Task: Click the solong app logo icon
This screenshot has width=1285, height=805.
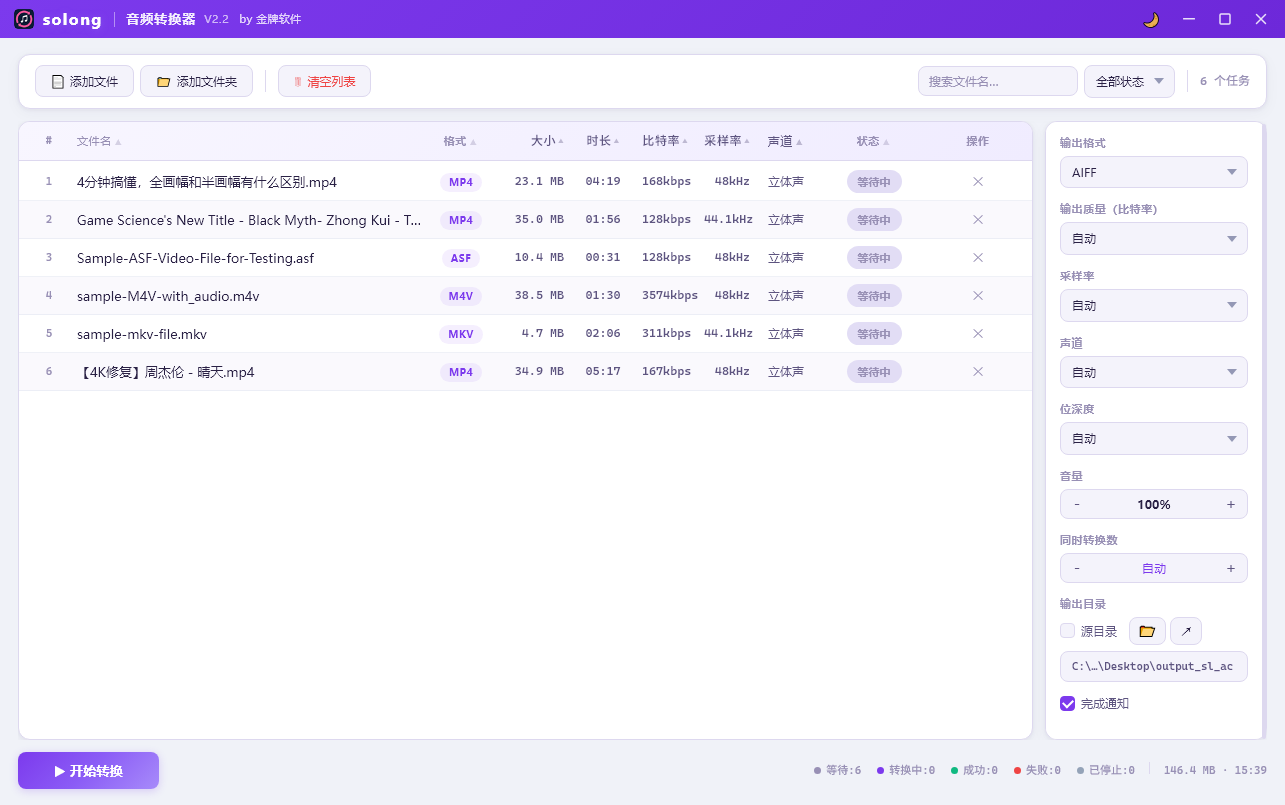Action: coord(24,19)
